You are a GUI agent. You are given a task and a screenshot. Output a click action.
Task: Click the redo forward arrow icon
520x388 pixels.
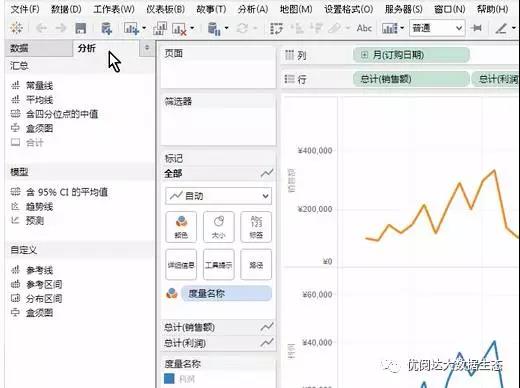point(61,28)
